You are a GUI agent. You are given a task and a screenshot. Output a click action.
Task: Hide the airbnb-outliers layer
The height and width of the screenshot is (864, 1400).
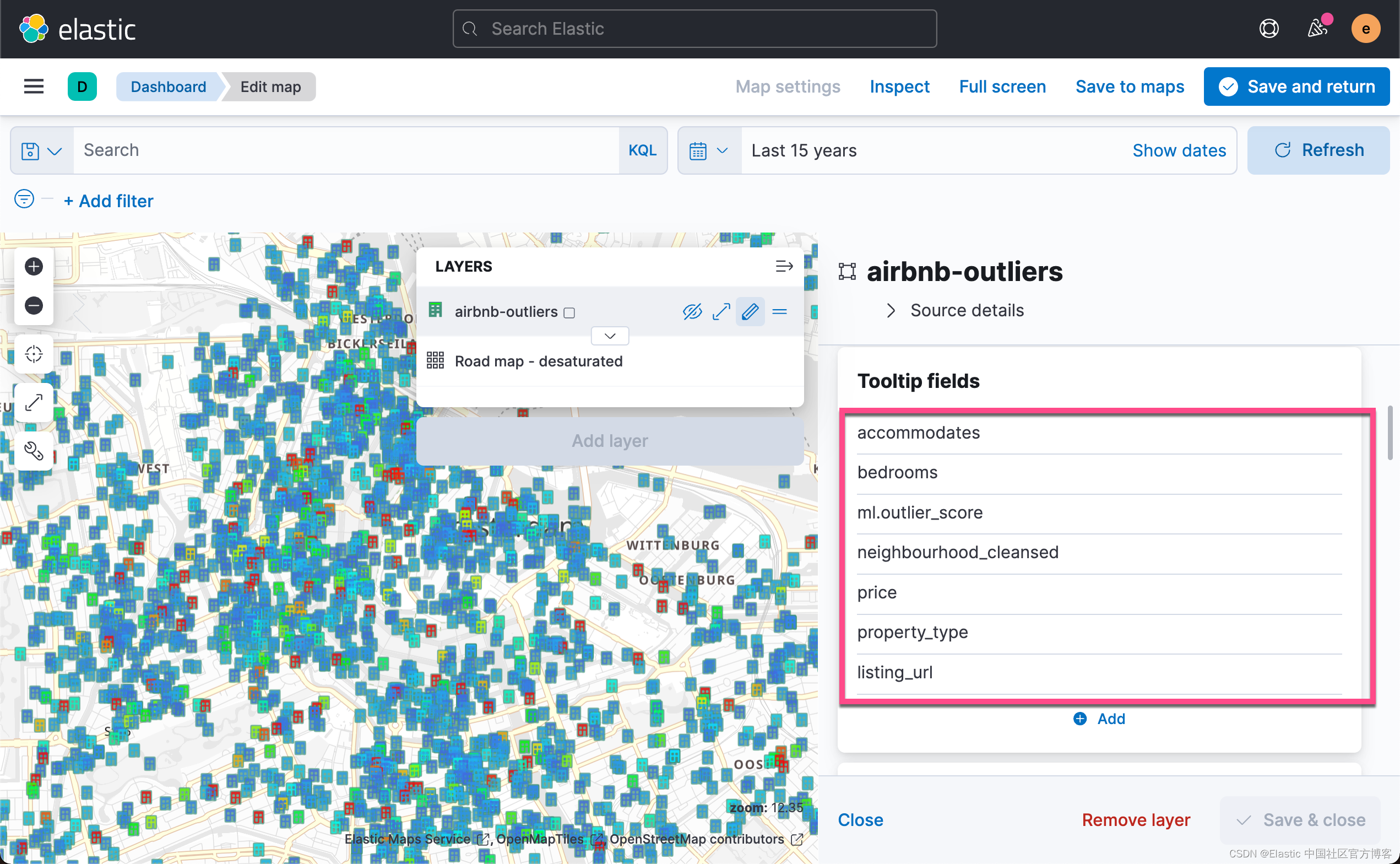[x=692, y=311]
